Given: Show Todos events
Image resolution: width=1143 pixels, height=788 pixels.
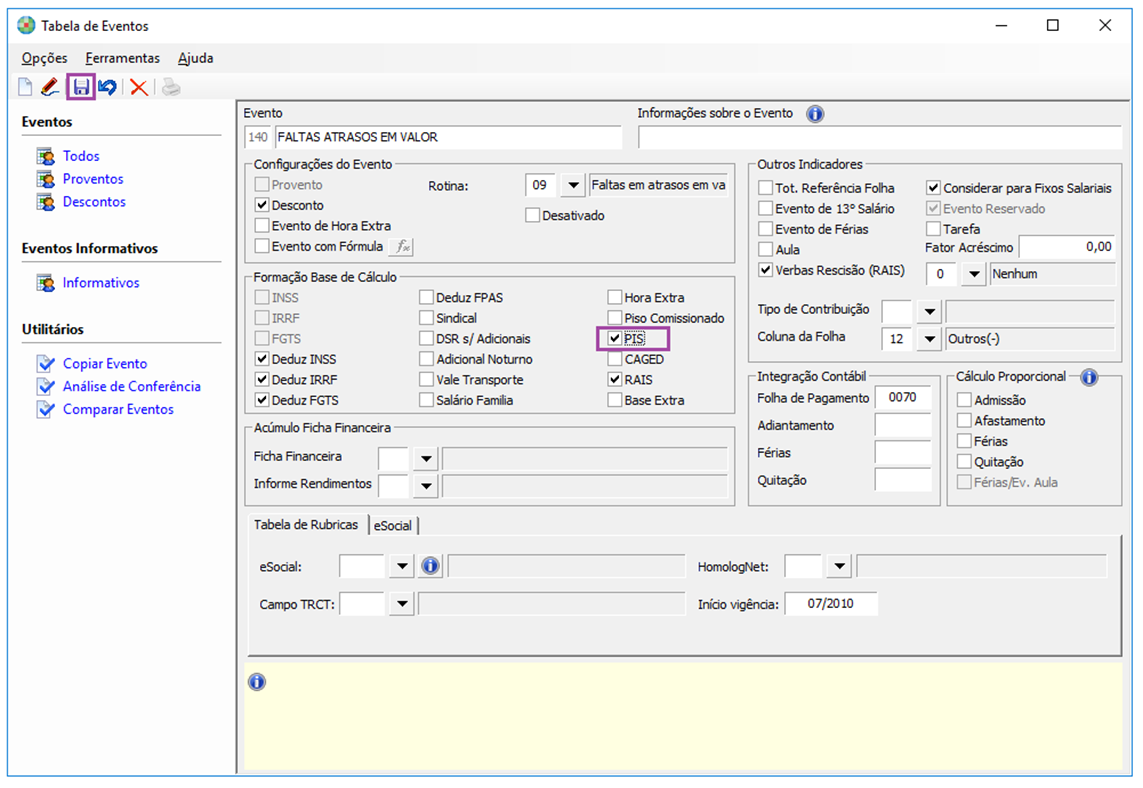Looking at the screenshot, I should coord(81,156).
